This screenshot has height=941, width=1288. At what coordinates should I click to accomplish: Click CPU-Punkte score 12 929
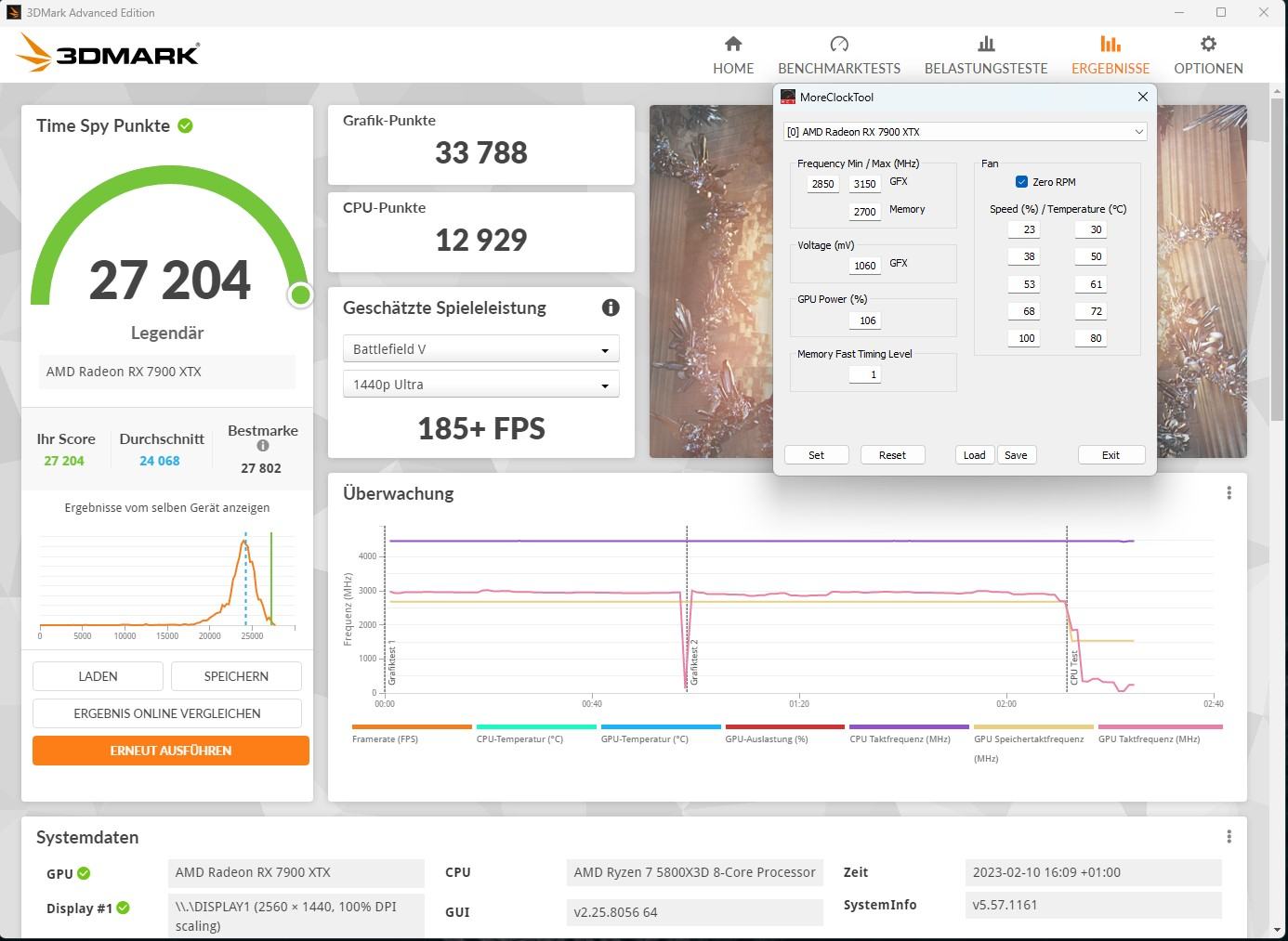point(480,240)
